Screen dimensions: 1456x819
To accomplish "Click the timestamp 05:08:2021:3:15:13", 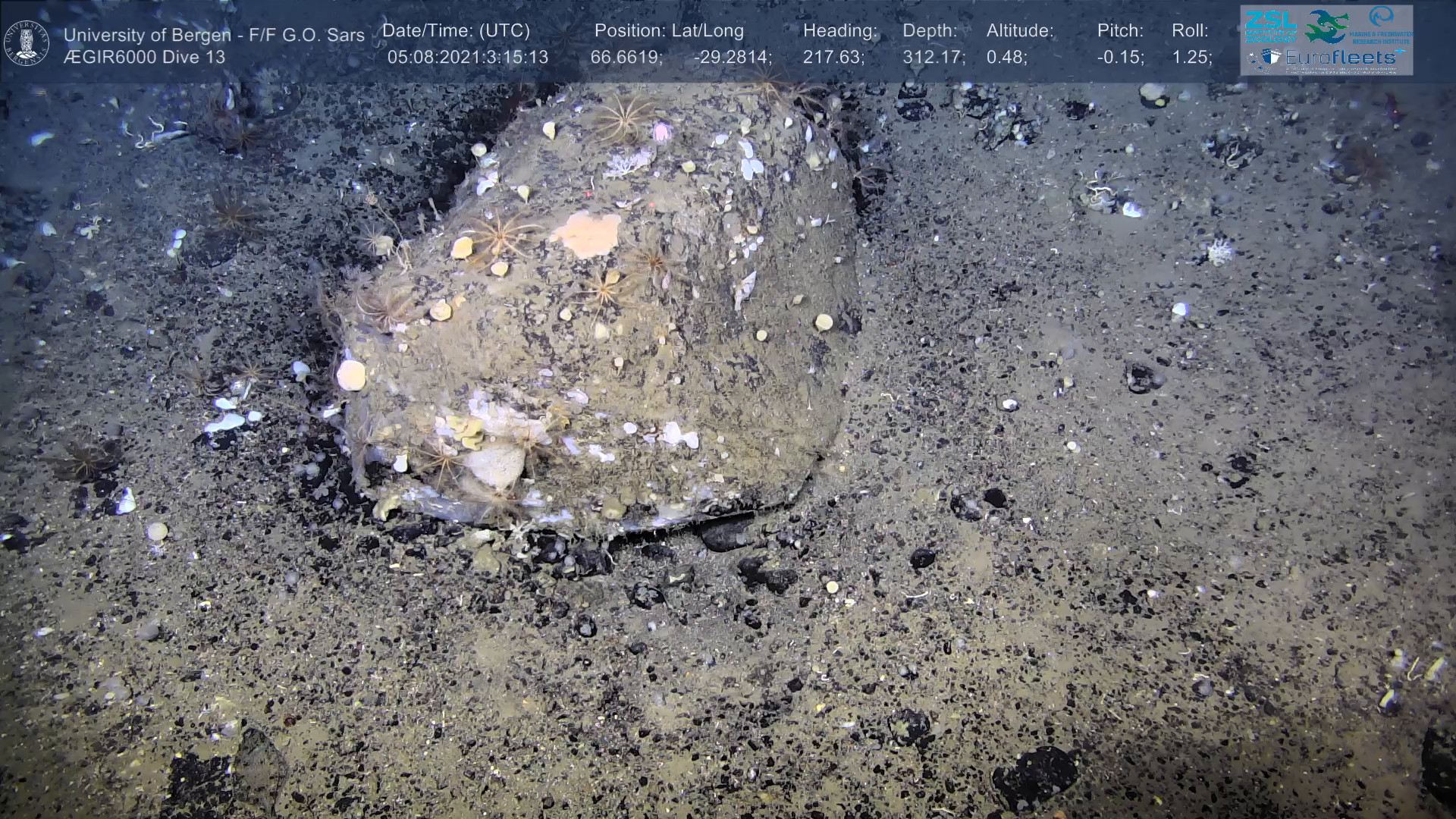I will pyautogui.click(x=468, y=57).
